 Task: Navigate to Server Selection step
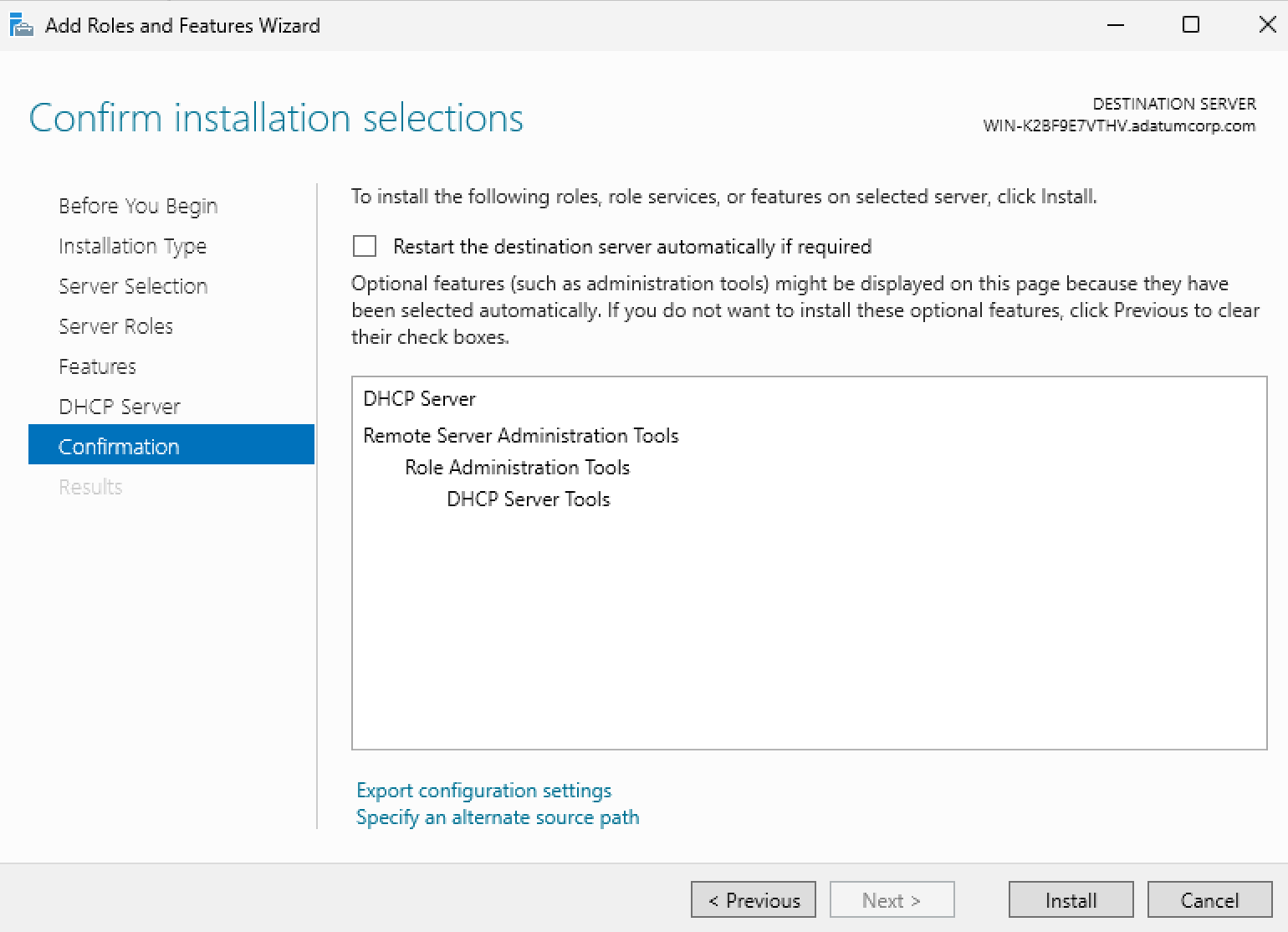pyautogui.click(x=133, y=286)
